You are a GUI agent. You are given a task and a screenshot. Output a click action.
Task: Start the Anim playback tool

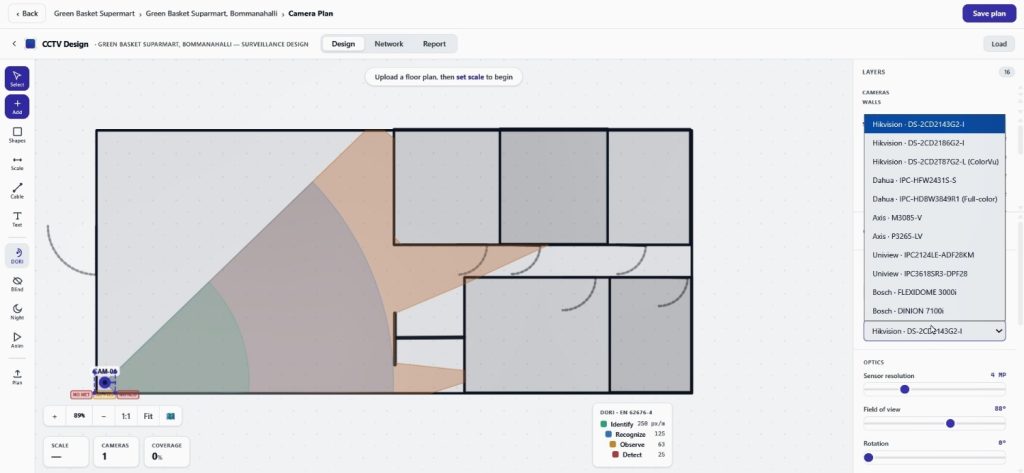point(17,340)
